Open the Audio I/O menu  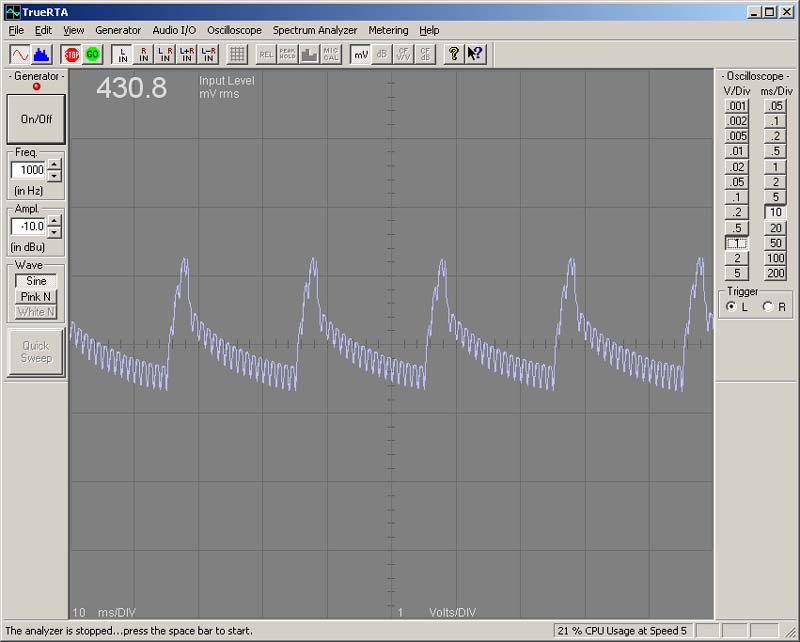(x=174, y=30)
